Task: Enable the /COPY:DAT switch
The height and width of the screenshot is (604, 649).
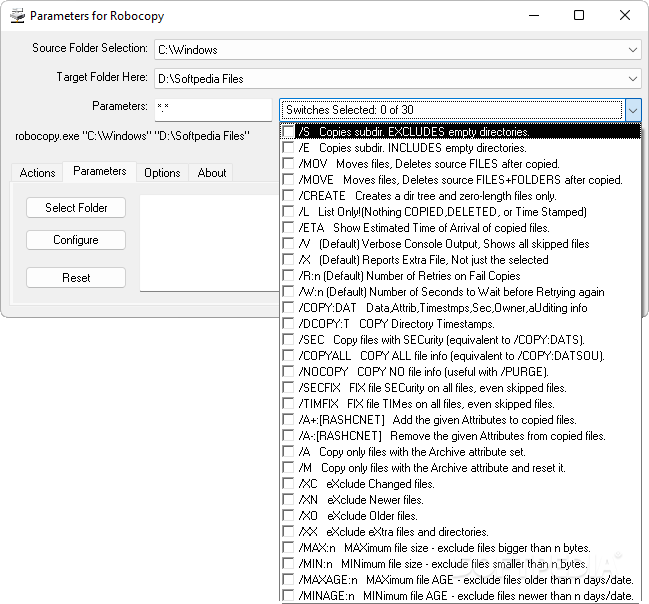Action: click(x=288, y=308)
